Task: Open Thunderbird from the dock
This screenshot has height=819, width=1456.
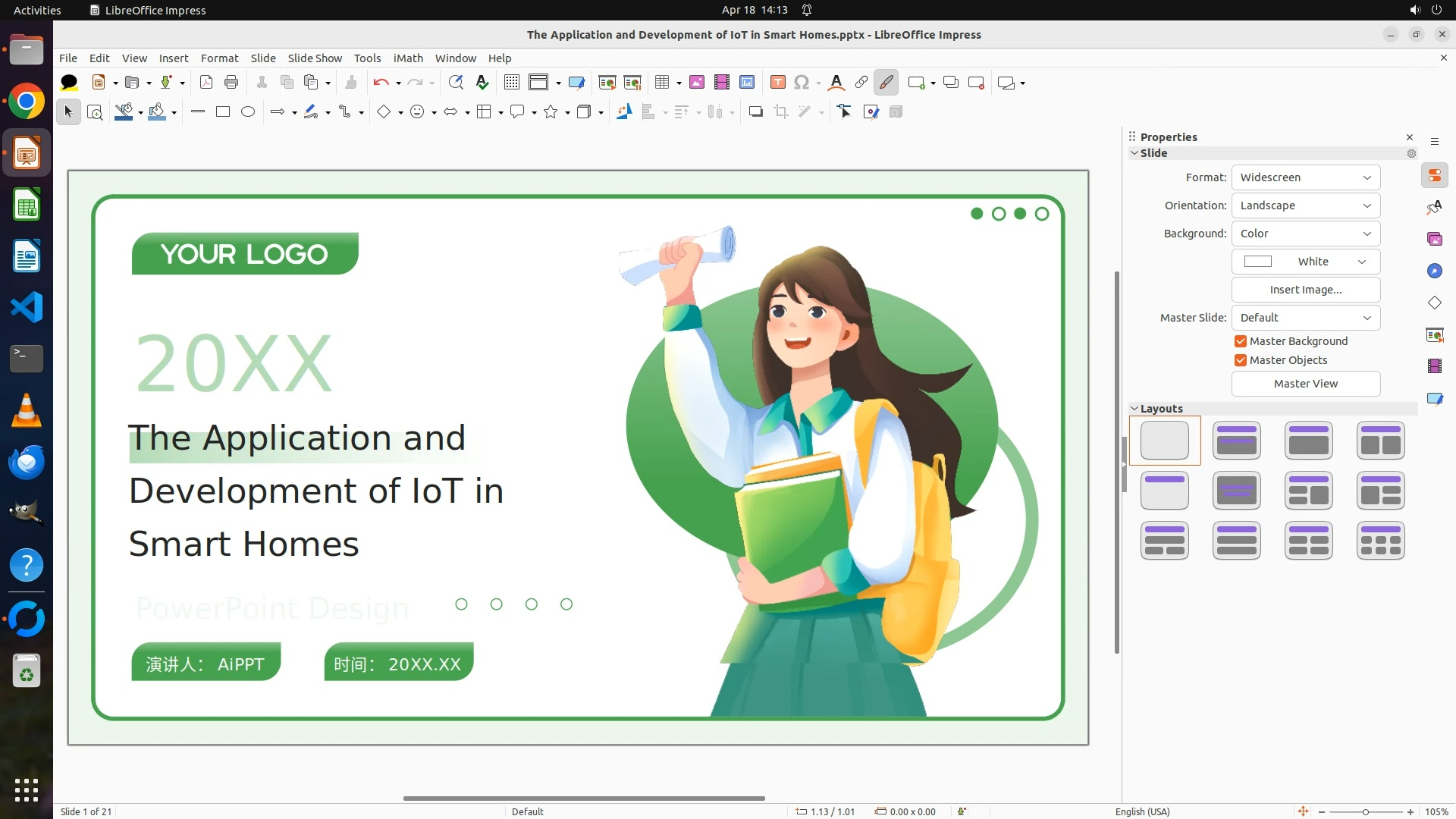Action: click(27, 462)
